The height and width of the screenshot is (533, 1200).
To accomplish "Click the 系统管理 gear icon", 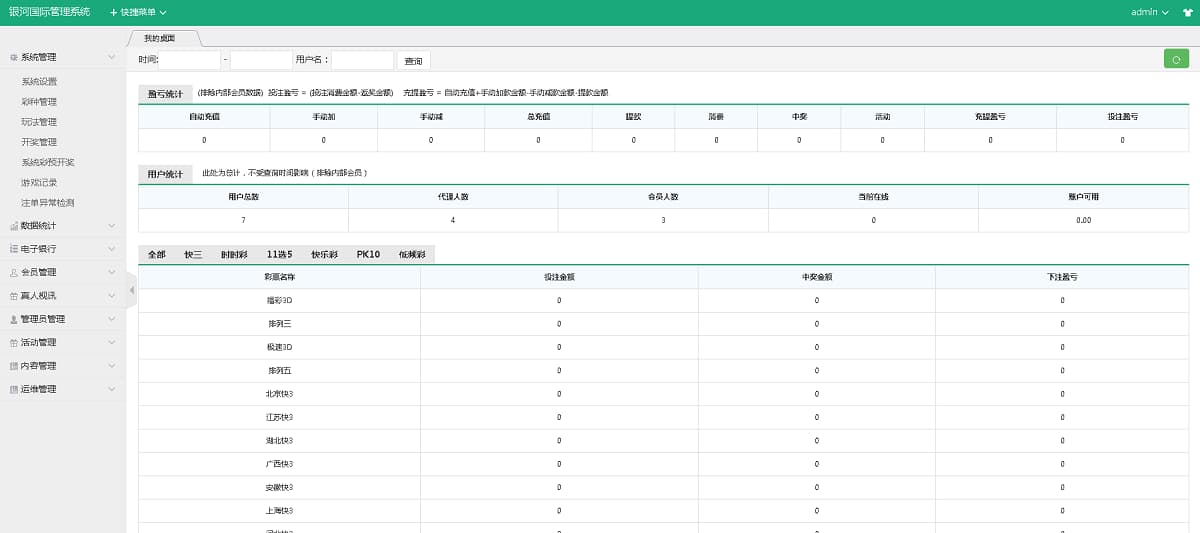I will pyautogui.click(x=13, y=58).
